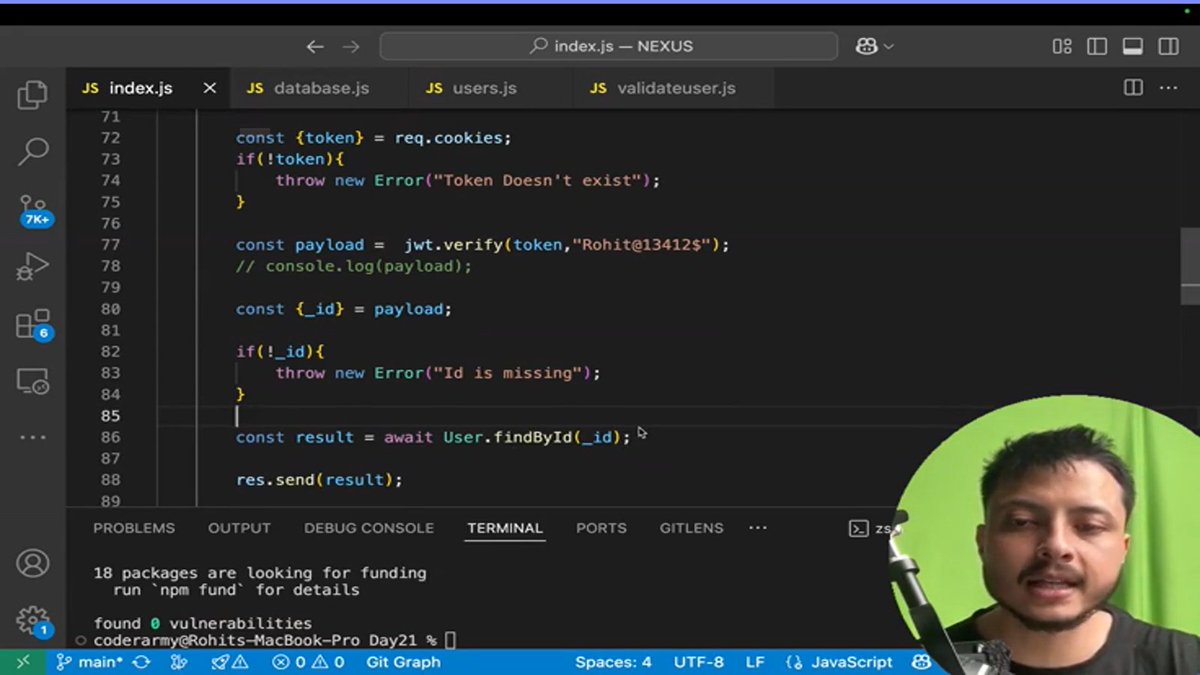Image resolution: width=1200 pixels, height=675 pixels.
Task: Click the zsh terminal shell icon
Action: (858, 529)
